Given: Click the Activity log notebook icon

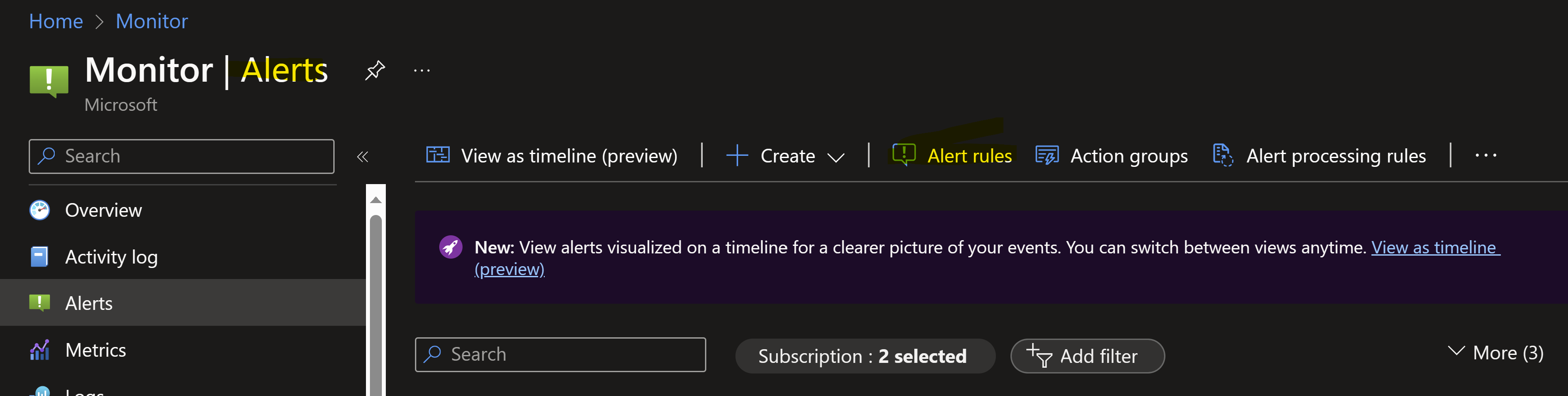Looking at the screenshot, I should [40, 256].
